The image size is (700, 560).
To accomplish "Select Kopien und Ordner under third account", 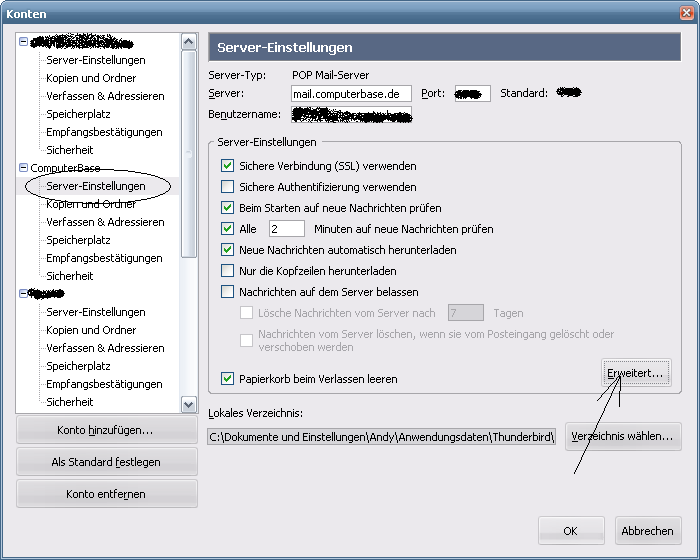I will point(91,330).
